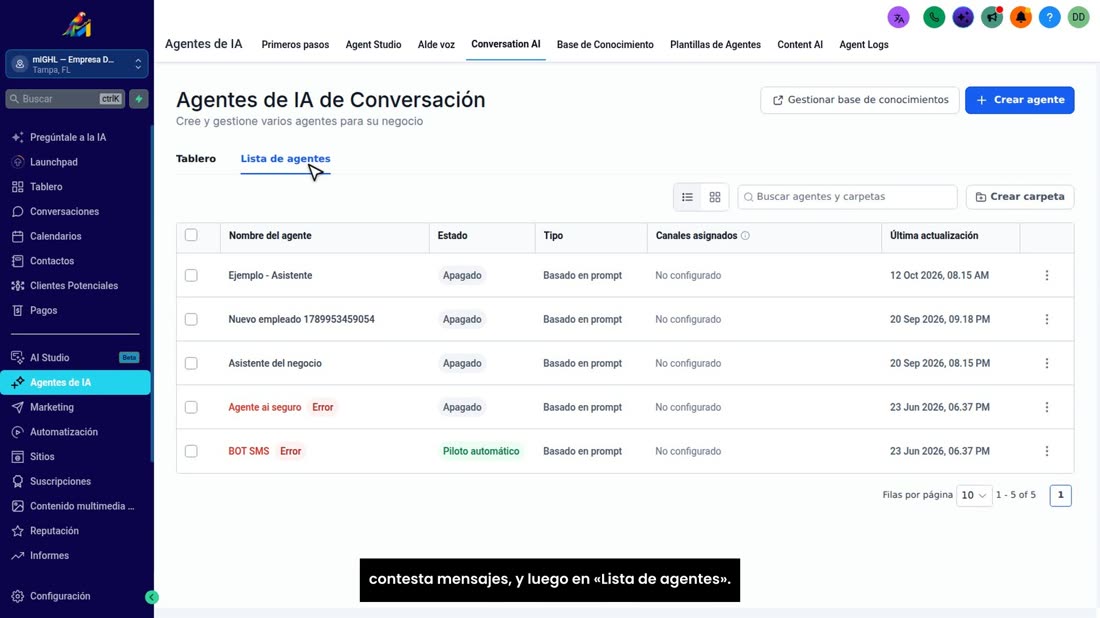The width and height of the screenshot is (1100, 618).
Task: Click Gestionar base de conocimientos button
Action: pyautogui.click(x=860, y=100)
